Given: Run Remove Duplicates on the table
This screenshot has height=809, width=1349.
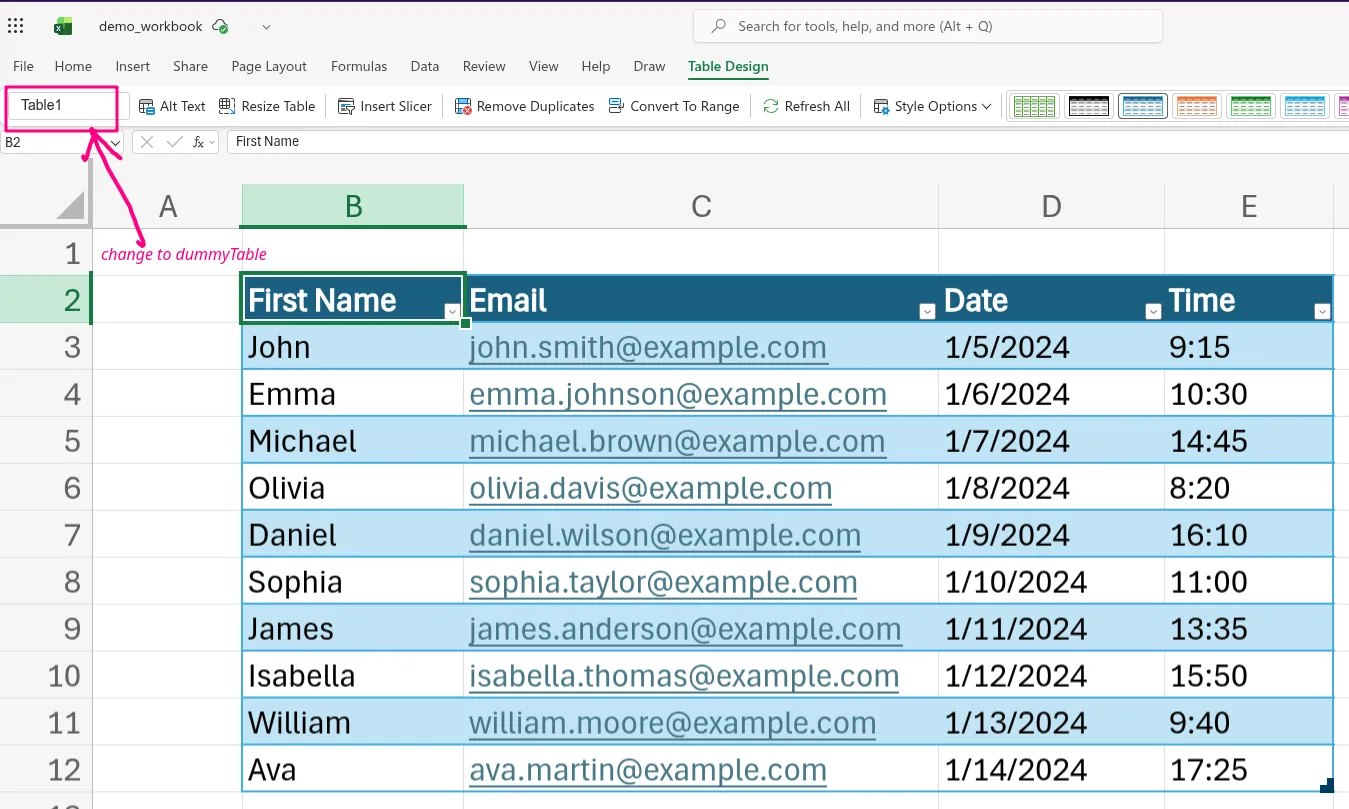Looking at the screenshot, I should point(523,105).
